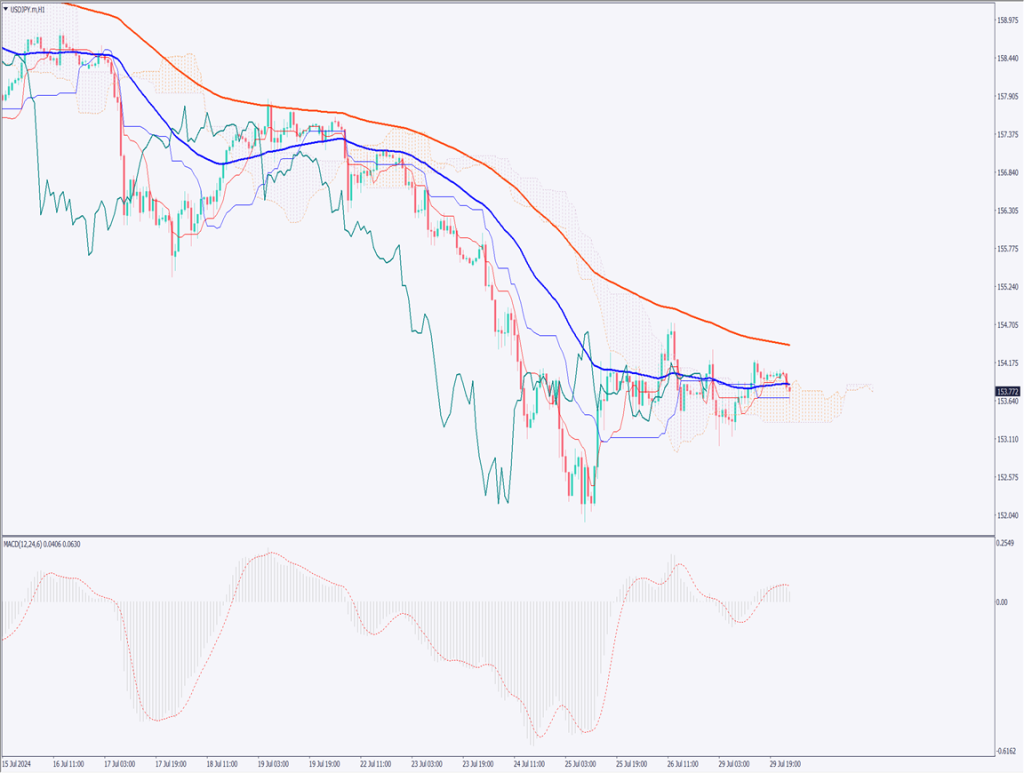The image size is (1024, 773).
Task: Click the 0.2549 MACD scale value
Action: [1005, 544]
